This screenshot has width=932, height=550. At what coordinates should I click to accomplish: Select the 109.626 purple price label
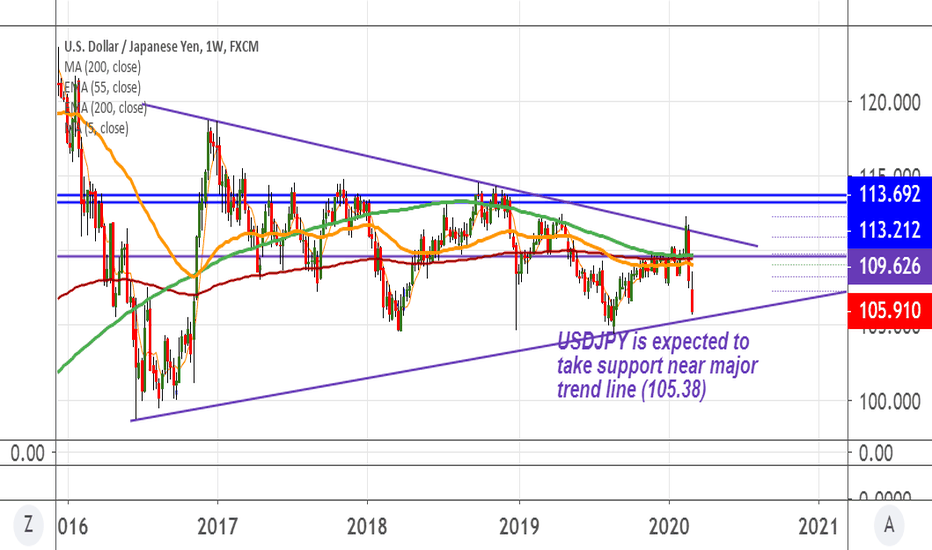coord(890,266)
